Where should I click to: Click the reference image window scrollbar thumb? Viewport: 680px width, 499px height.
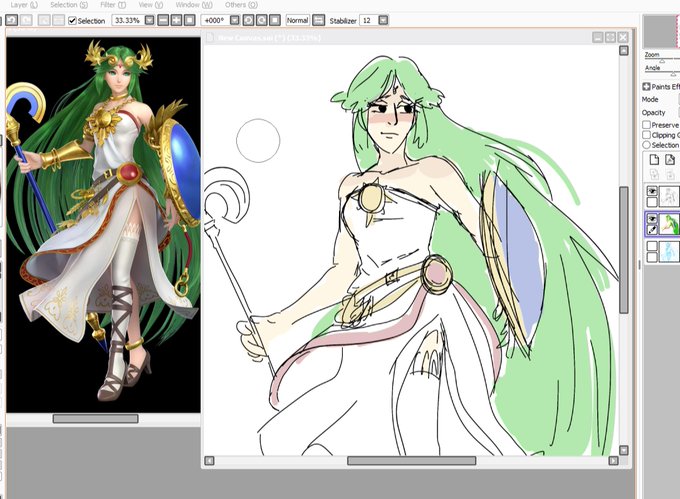point(95,418)
